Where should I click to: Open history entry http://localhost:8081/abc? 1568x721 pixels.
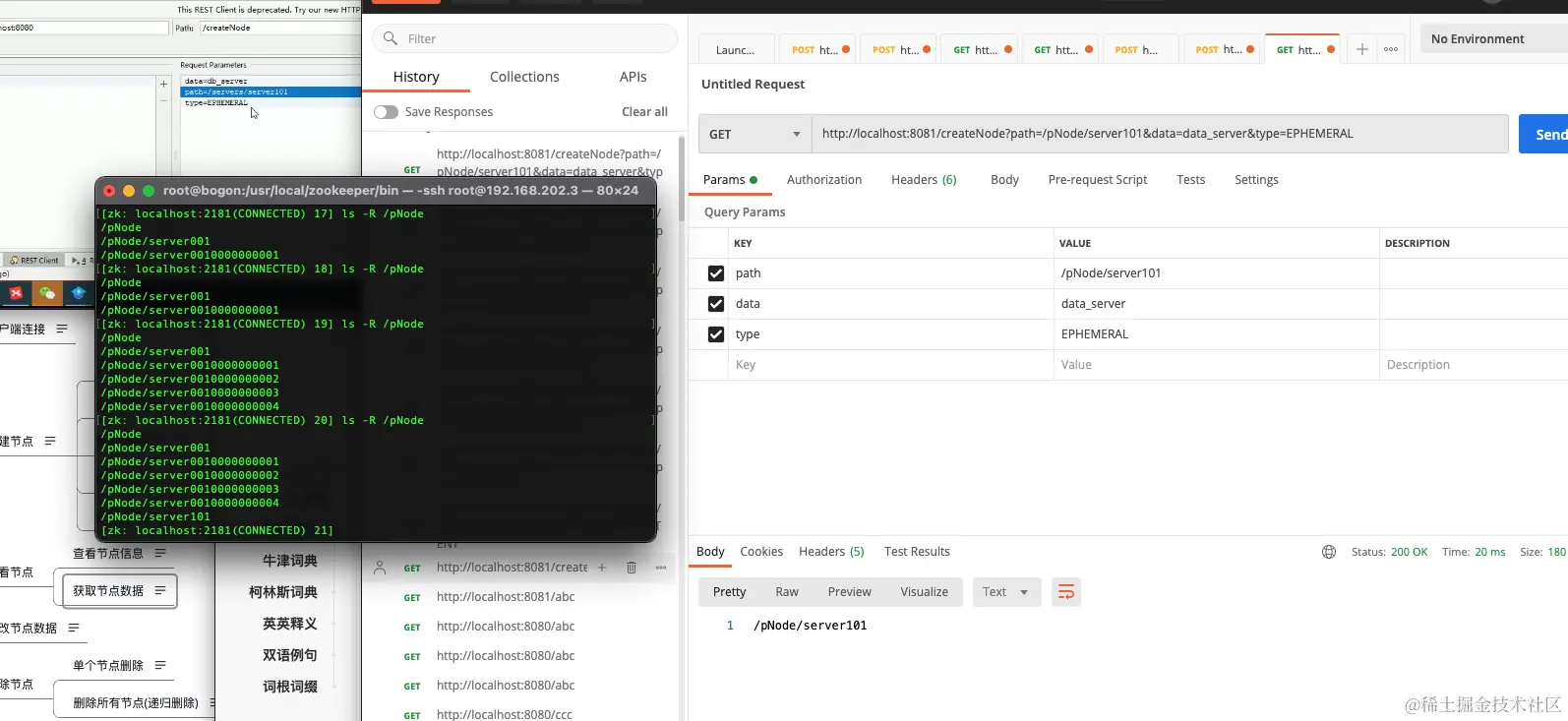pos(506,597)
